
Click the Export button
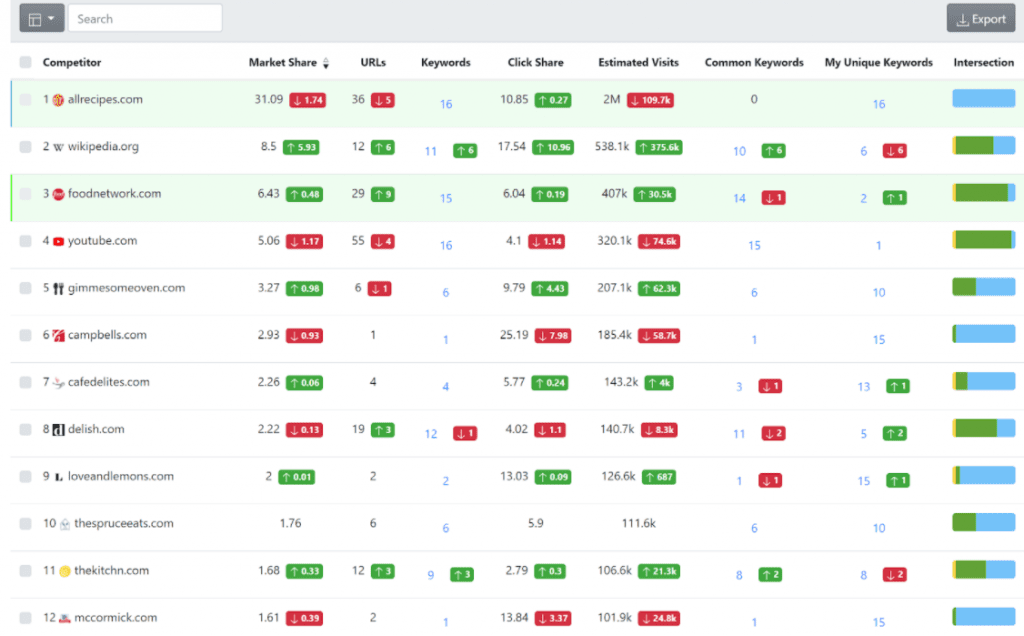[981, 19]
